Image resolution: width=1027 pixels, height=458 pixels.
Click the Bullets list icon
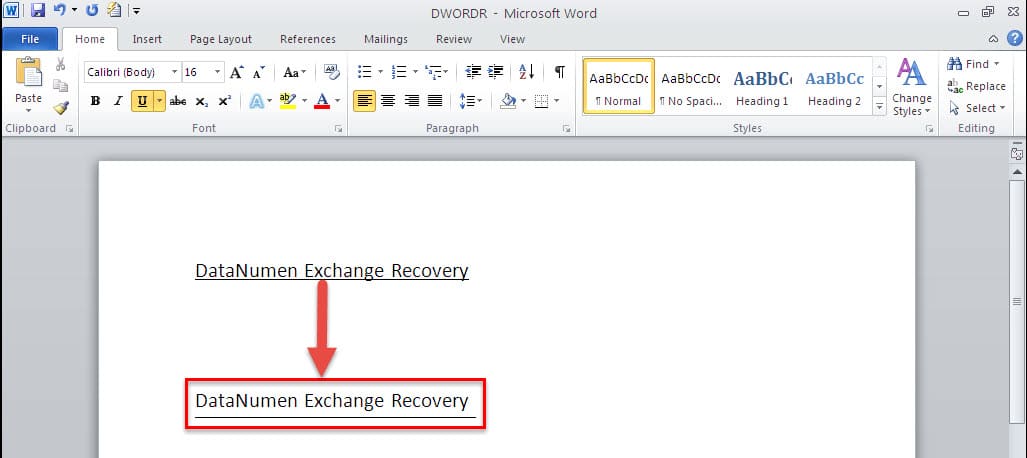pos(365,72)
